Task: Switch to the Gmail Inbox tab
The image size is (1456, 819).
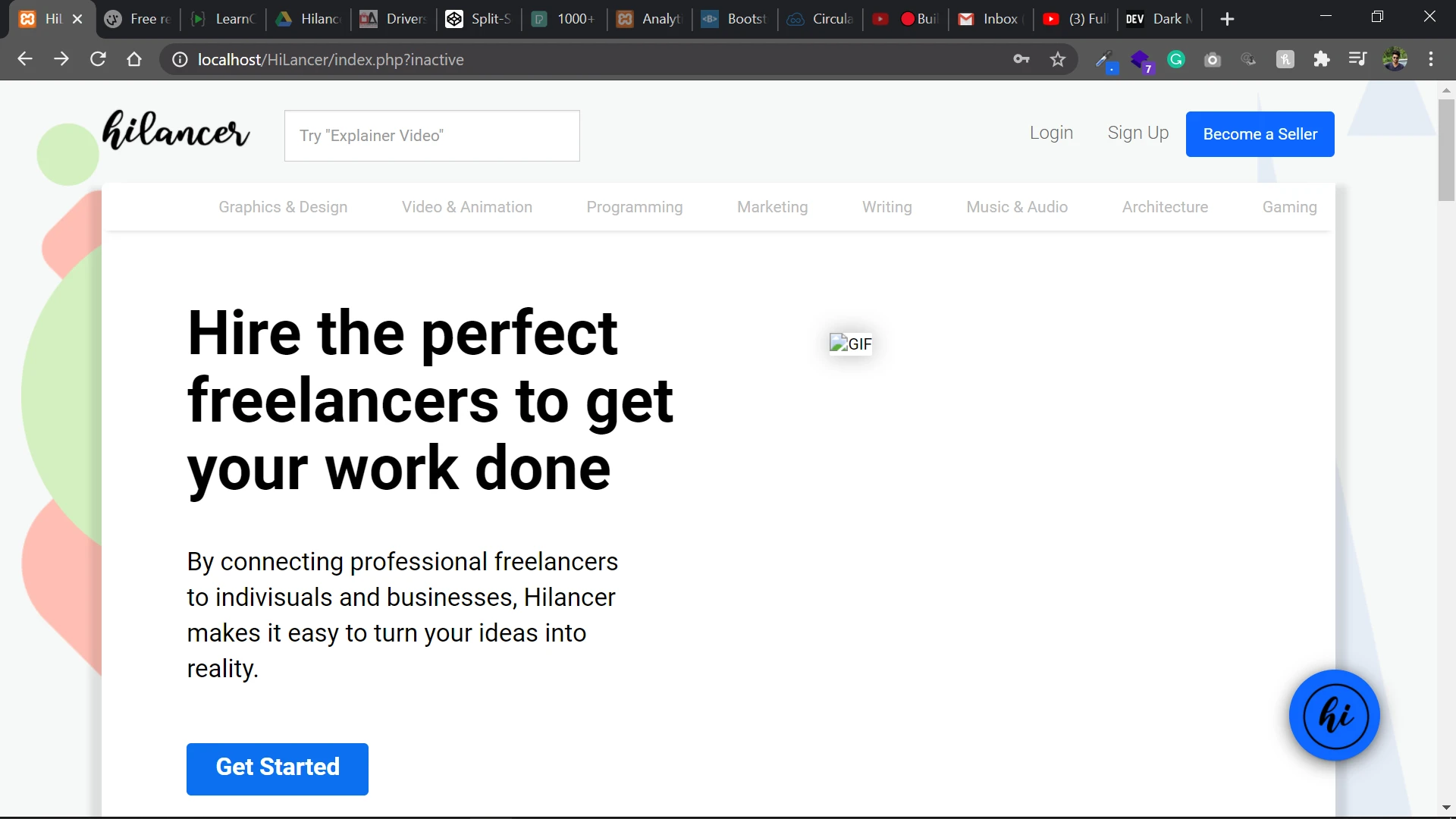Action: point(991,19)
